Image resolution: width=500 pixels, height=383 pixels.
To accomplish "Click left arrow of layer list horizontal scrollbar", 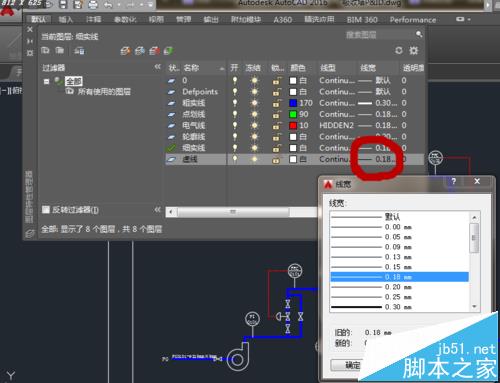I will pyautogui.click(x=171, y=212).
